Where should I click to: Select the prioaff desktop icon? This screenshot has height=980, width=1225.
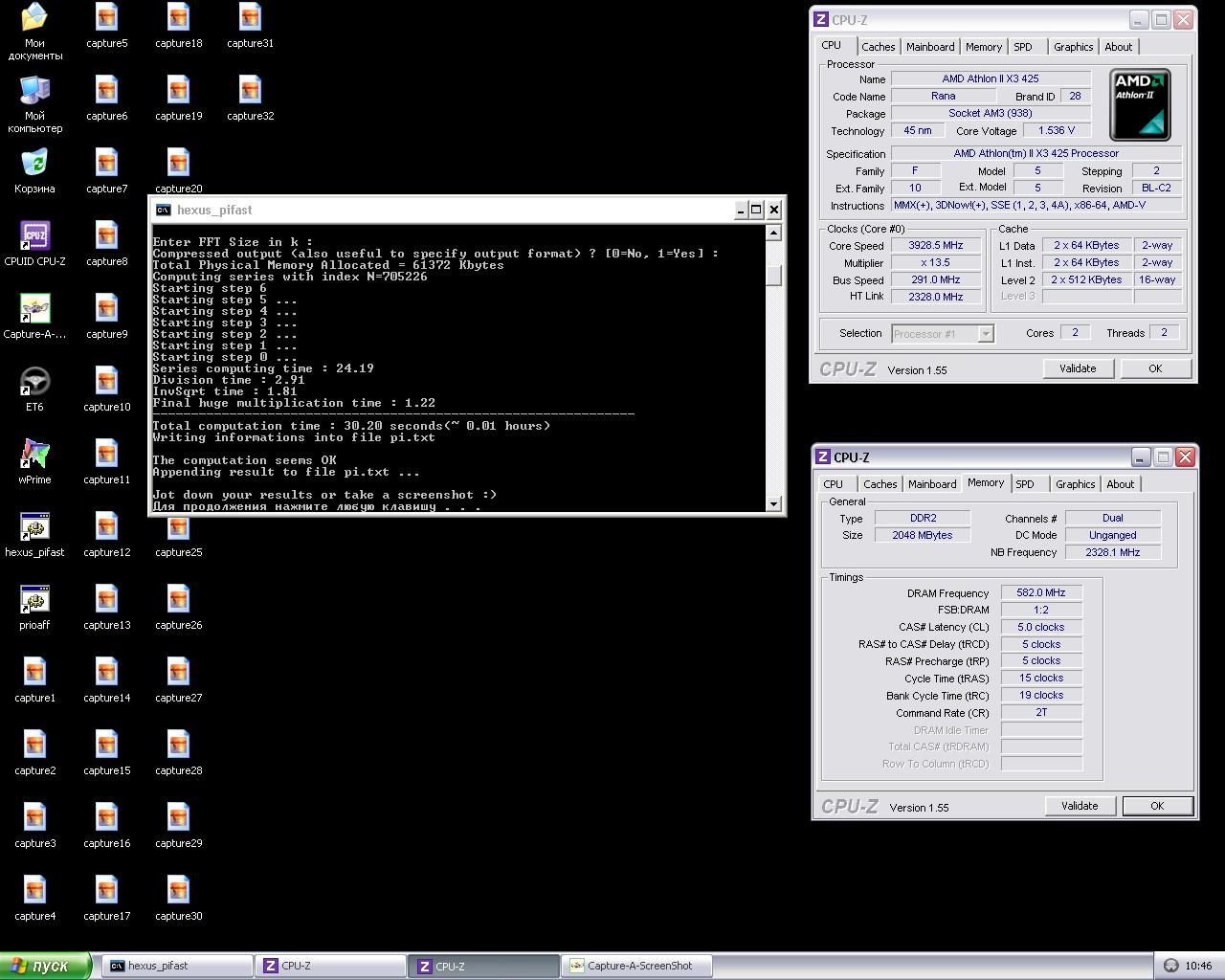coord(34,607)
